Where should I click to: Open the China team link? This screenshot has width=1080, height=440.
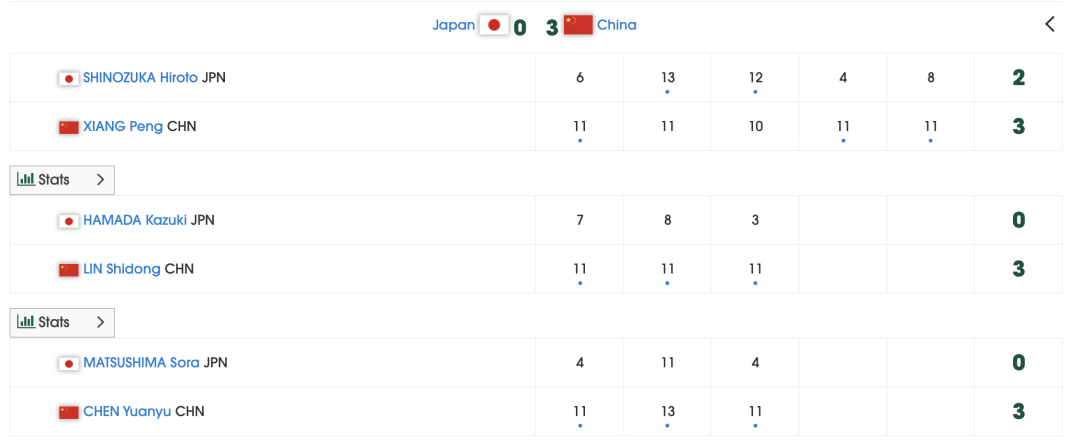pos(616,25)
